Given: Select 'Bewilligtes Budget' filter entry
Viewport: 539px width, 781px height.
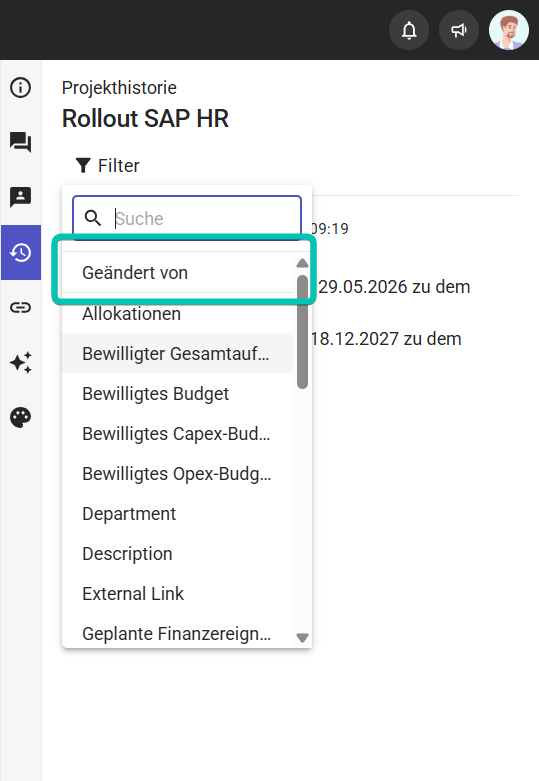Looking at the screenshot, I should 178,393.
